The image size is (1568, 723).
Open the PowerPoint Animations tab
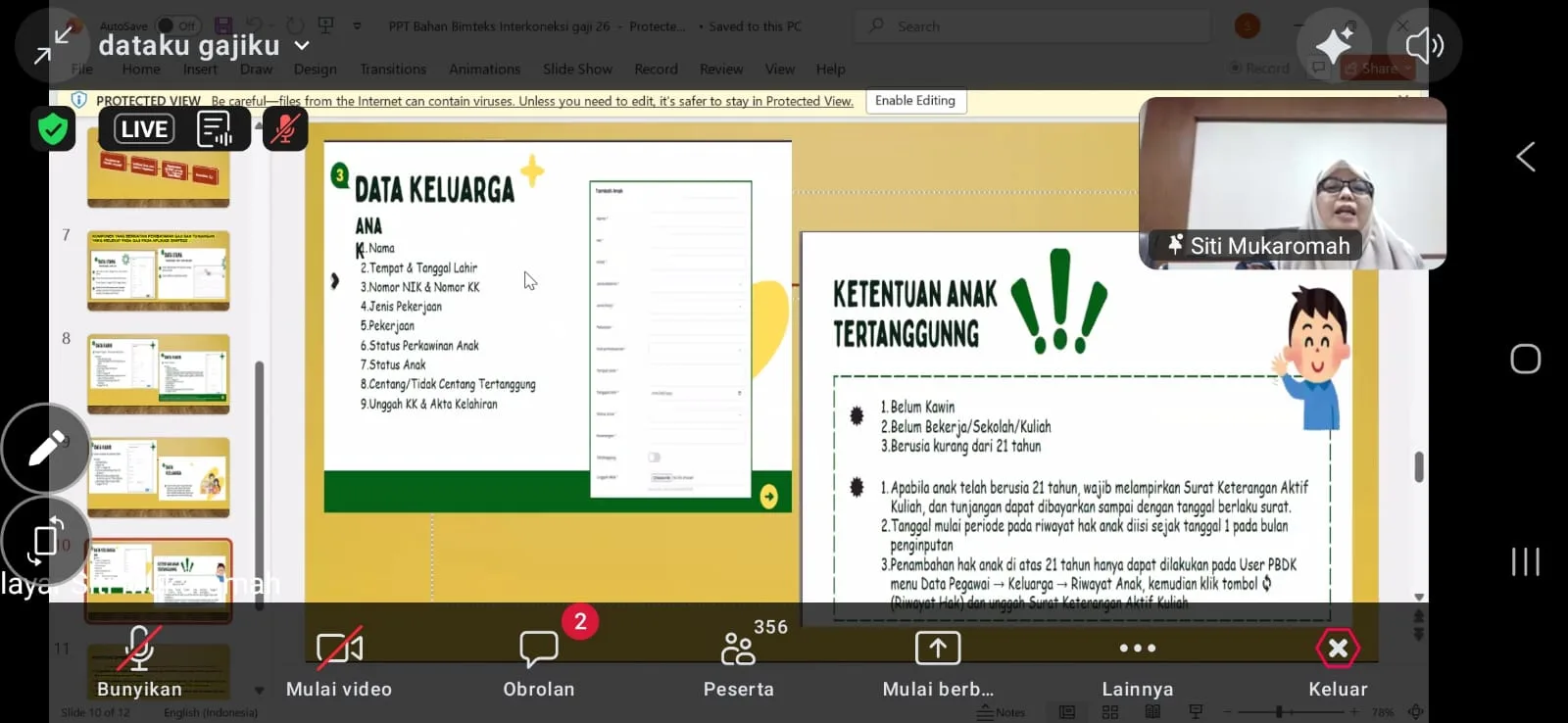(x=484, y=70)
